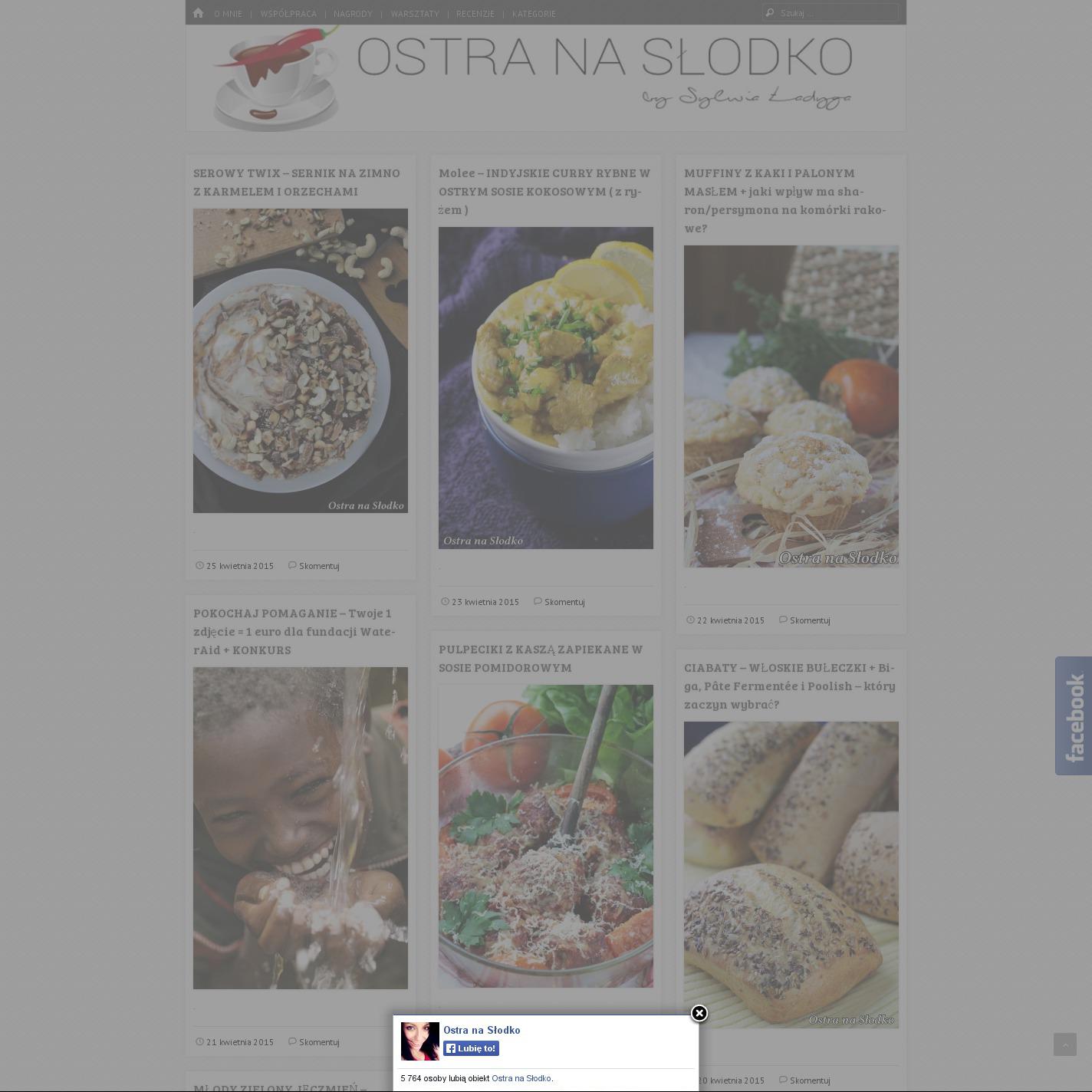Click the search magnifier icon
The height and width of the screenshot is (1092, 1092).
tap(770, 13)
